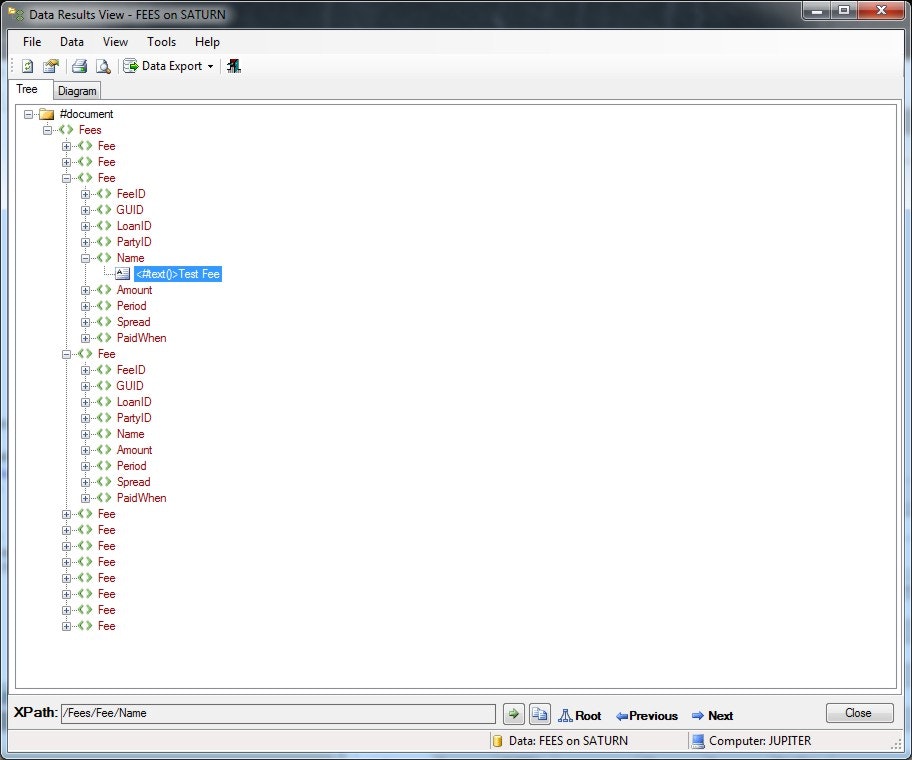Screen dimensions: 912x760
Task: Open Print Preview from the toolbar
Action: tap(103, 66)
